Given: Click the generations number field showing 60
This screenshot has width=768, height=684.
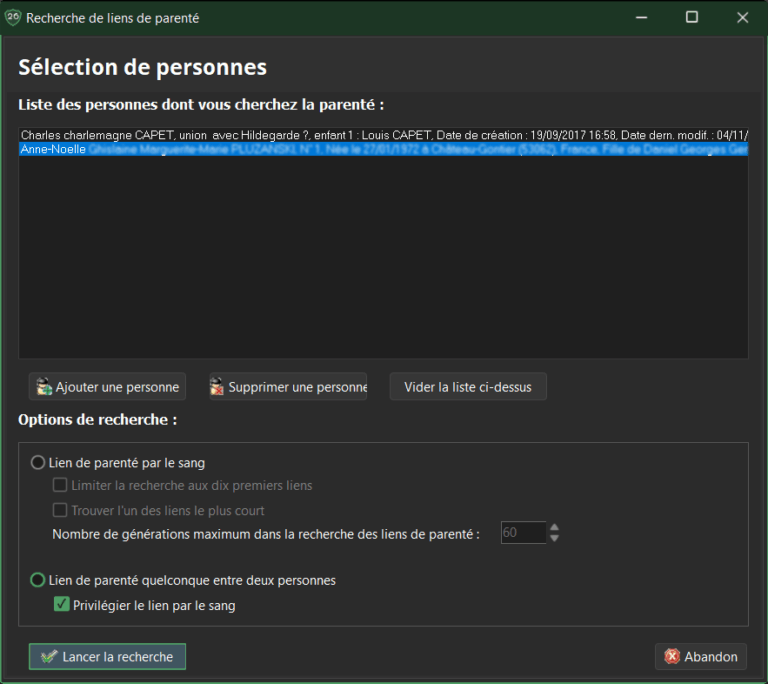Looking at the screenshot, I should (521, 533).
